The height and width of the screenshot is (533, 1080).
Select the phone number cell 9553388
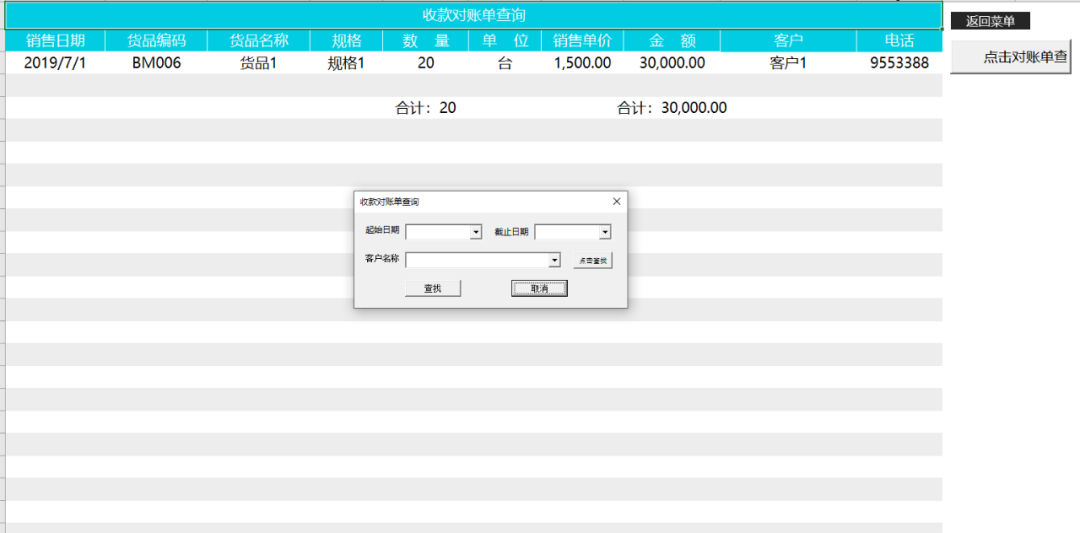[899, 63]
